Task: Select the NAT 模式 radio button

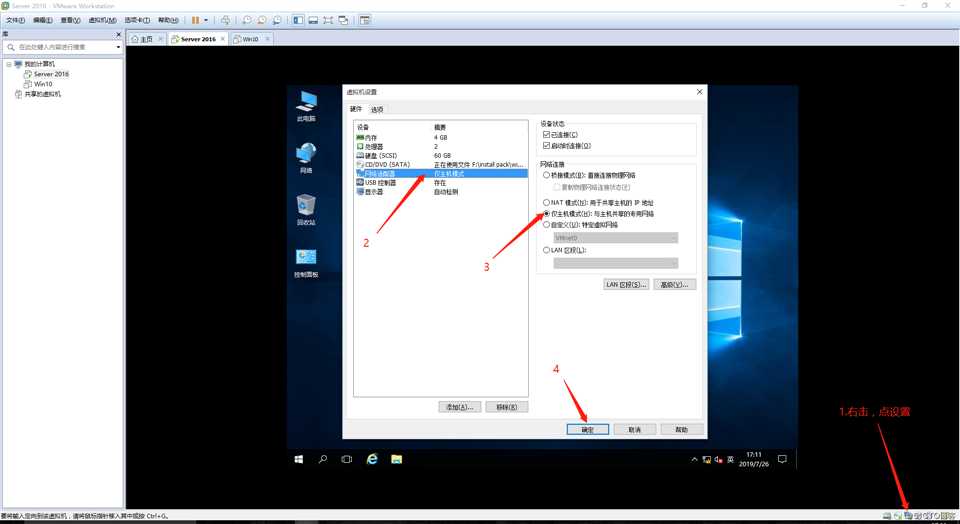Action: pos(546,203)
